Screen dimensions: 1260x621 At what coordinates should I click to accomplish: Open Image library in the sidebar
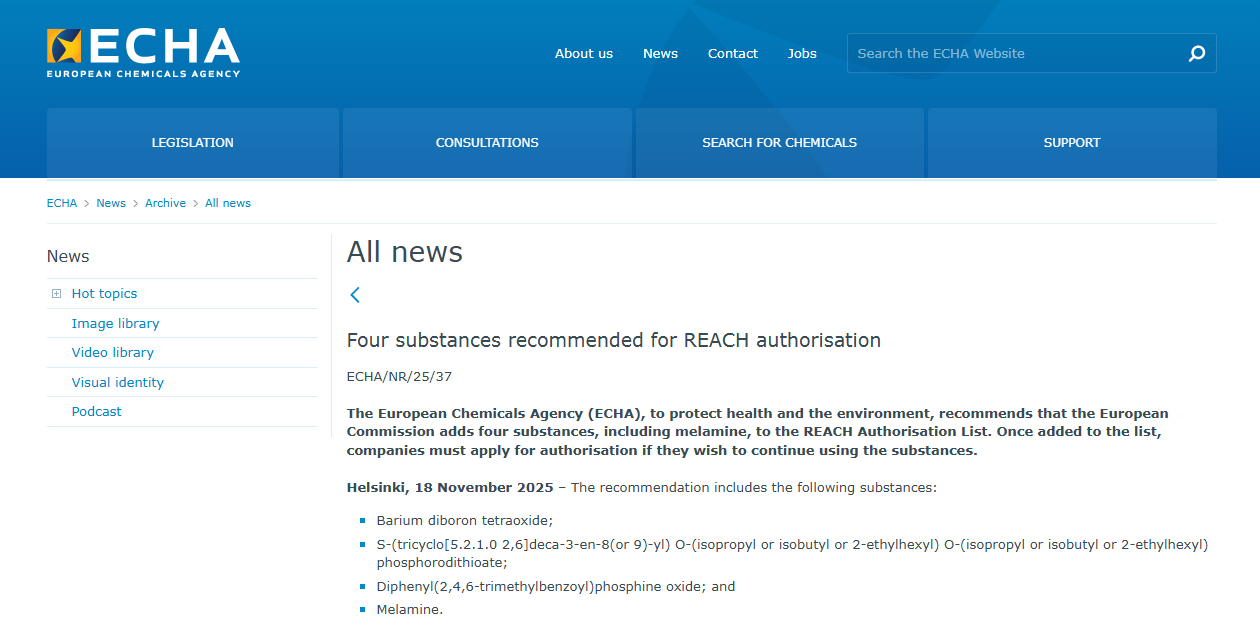click(115, 324)
